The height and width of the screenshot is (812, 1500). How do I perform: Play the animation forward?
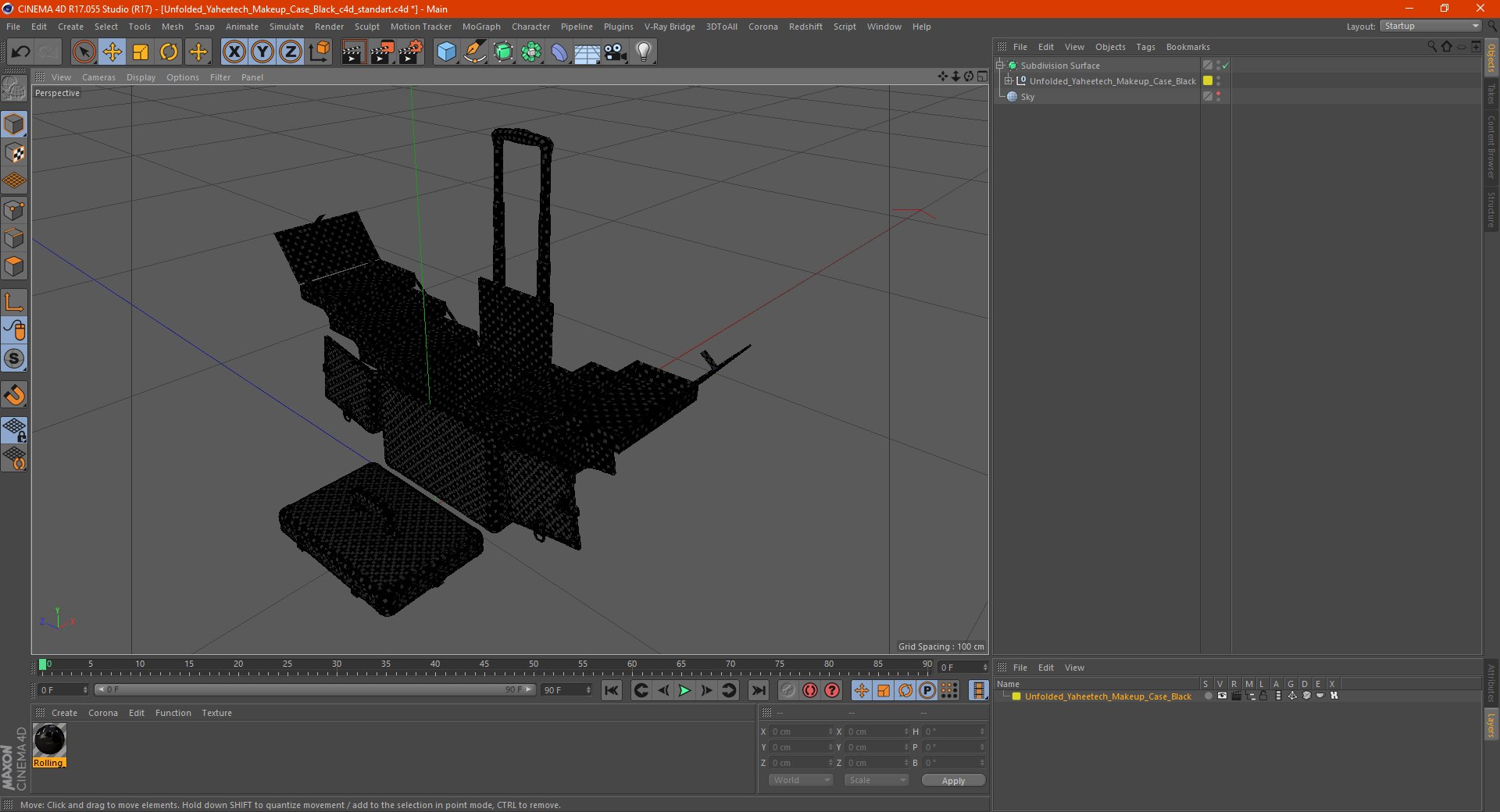(x=684, y=690)
